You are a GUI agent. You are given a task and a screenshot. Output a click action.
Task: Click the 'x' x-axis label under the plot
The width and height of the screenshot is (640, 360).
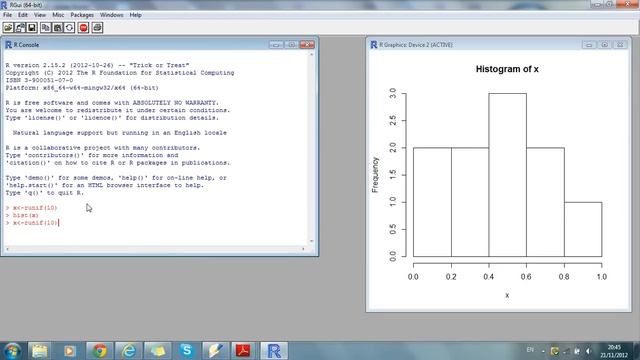(x=507, y=295)
